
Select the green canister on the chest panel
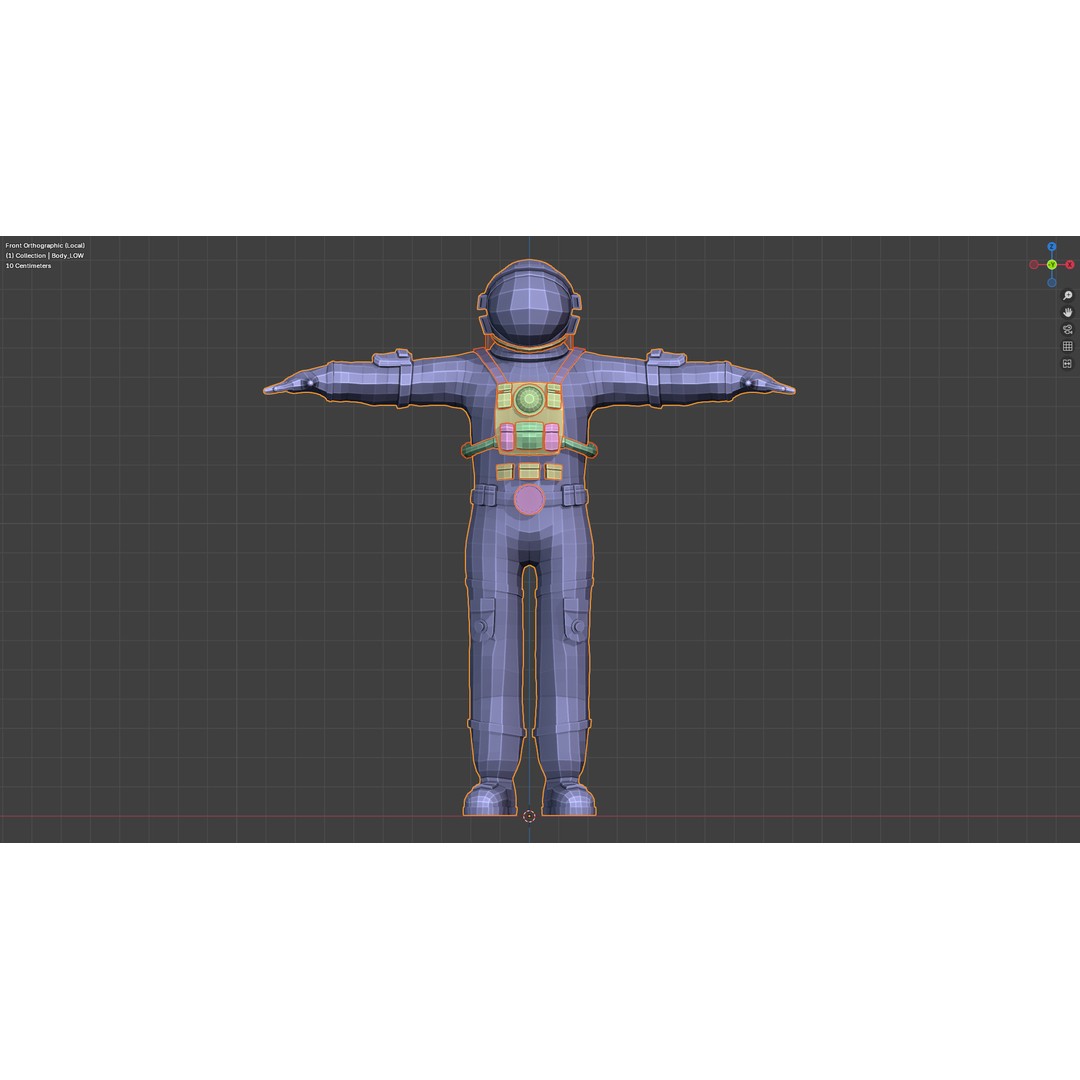point(529,436)
